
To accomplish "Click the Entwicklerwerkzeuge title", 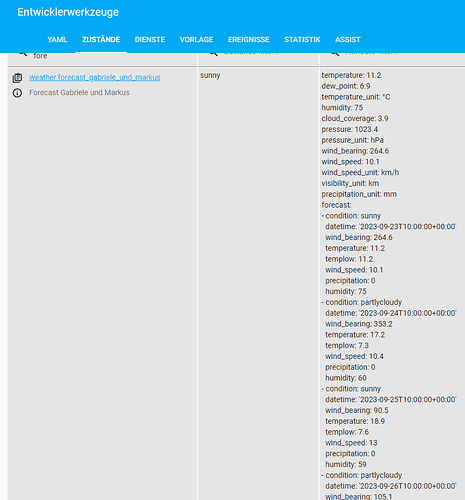I will (68, 12).
